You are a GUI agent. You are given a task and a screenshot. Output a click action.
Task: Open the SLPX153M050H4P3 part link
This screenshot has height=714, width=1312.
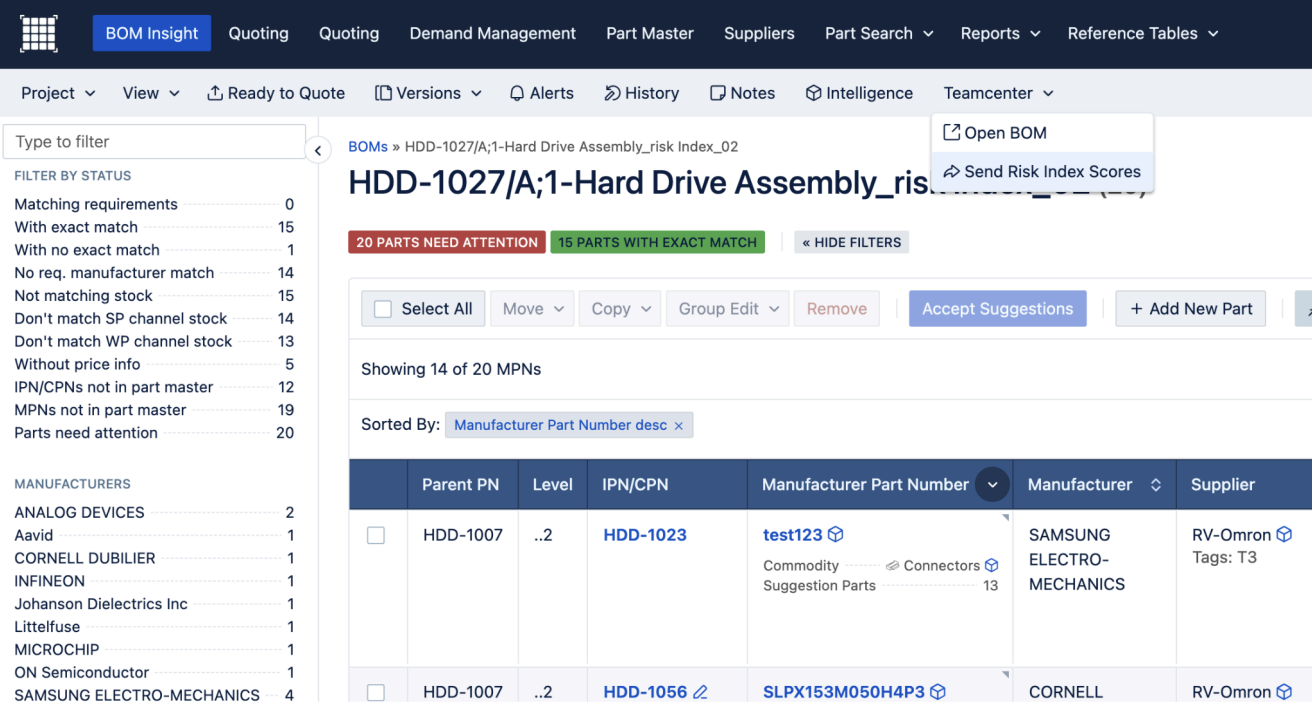[844, 692]
